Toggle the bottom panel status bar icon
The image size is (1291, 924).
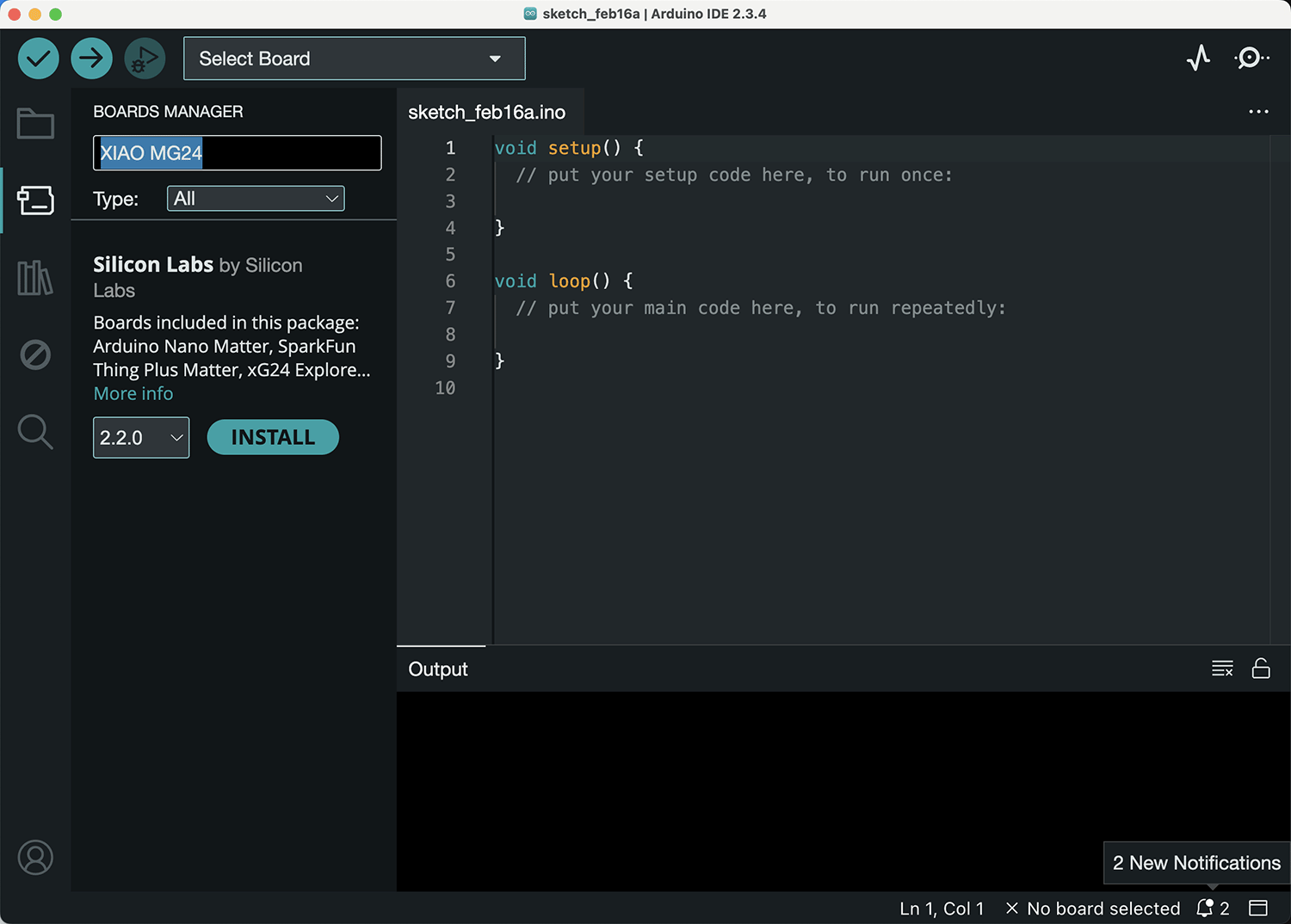tap(1258, 909)
